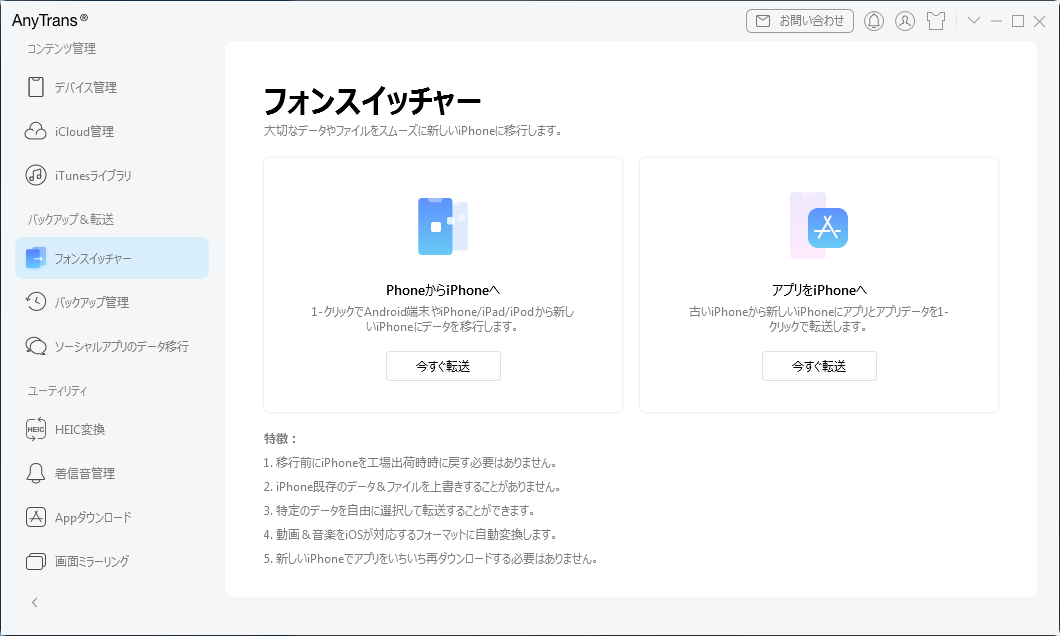Open the user account profile icon
The height and width of the screenshot is (636, 1060).
[905, 21]
